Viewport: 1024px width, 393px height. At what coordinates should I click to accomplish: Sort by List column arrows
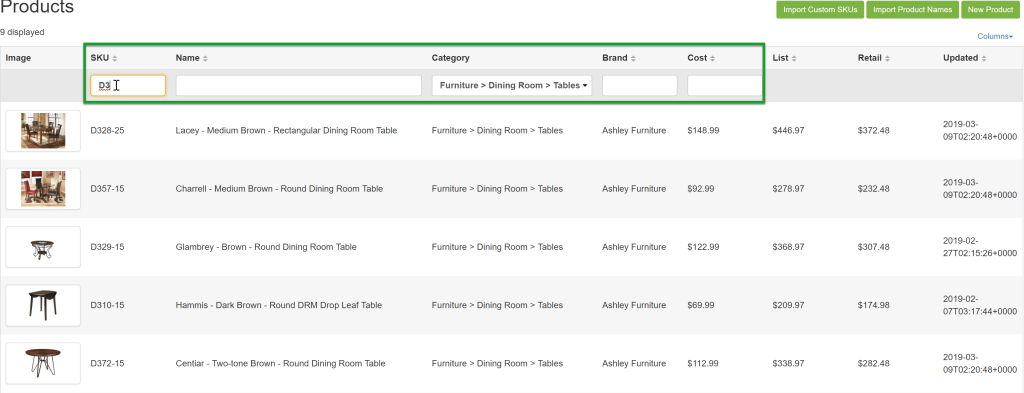pyautogui.click(x=793, y=58)
